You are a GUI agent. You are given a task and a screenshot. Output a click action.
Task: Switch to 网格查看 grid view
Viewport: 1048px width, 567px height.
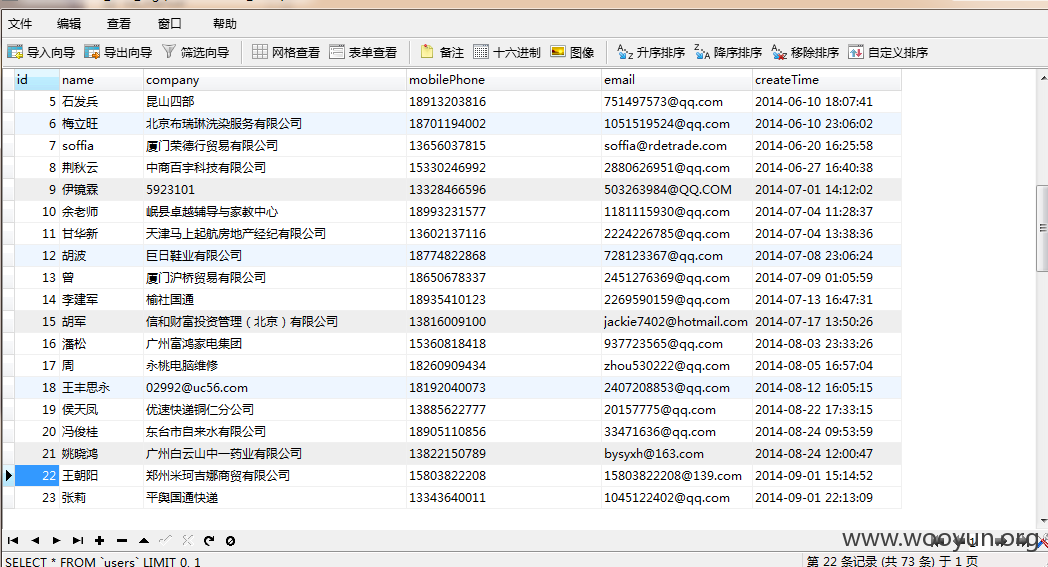[286, 52]
